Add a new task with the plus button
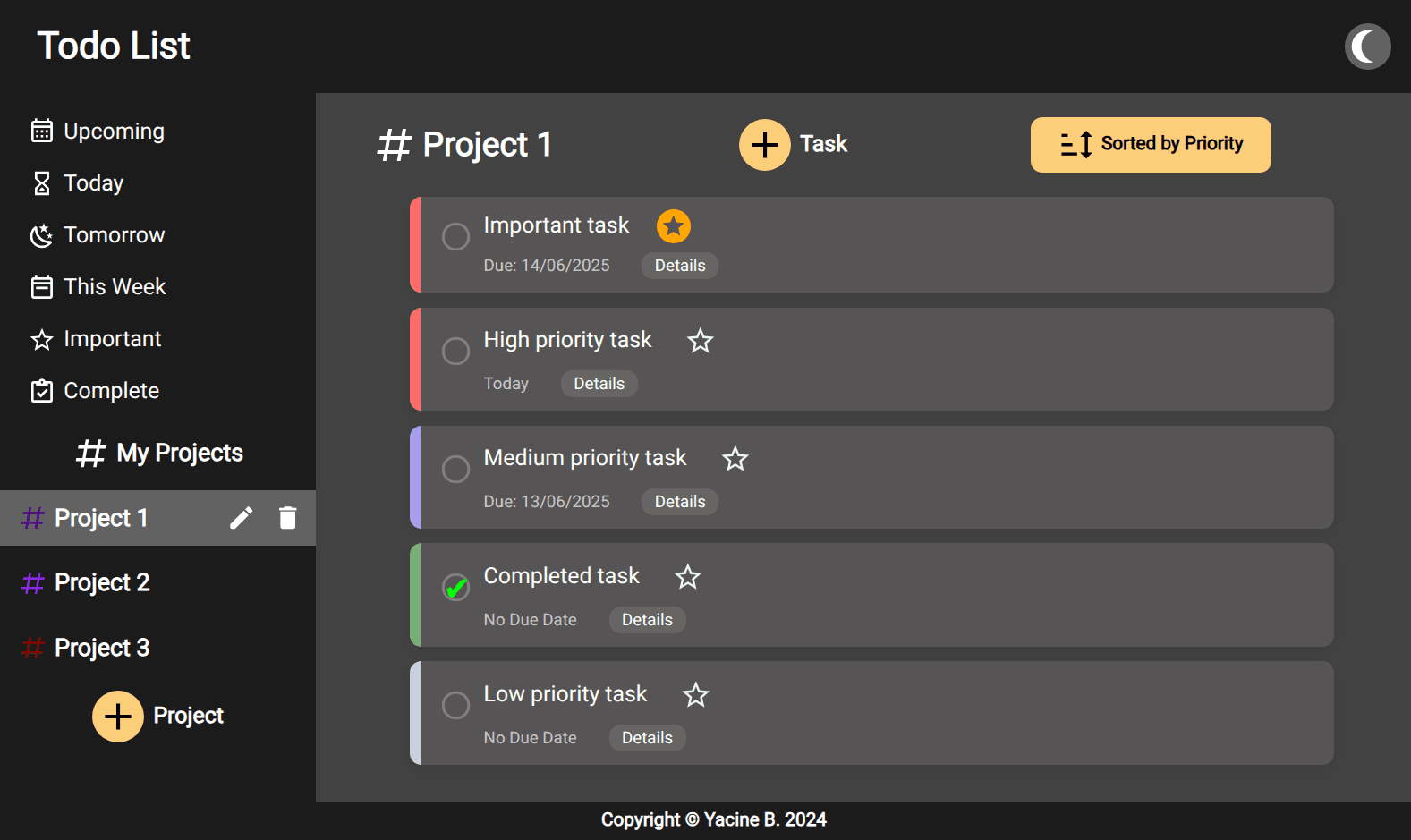 tap(765, 145)
